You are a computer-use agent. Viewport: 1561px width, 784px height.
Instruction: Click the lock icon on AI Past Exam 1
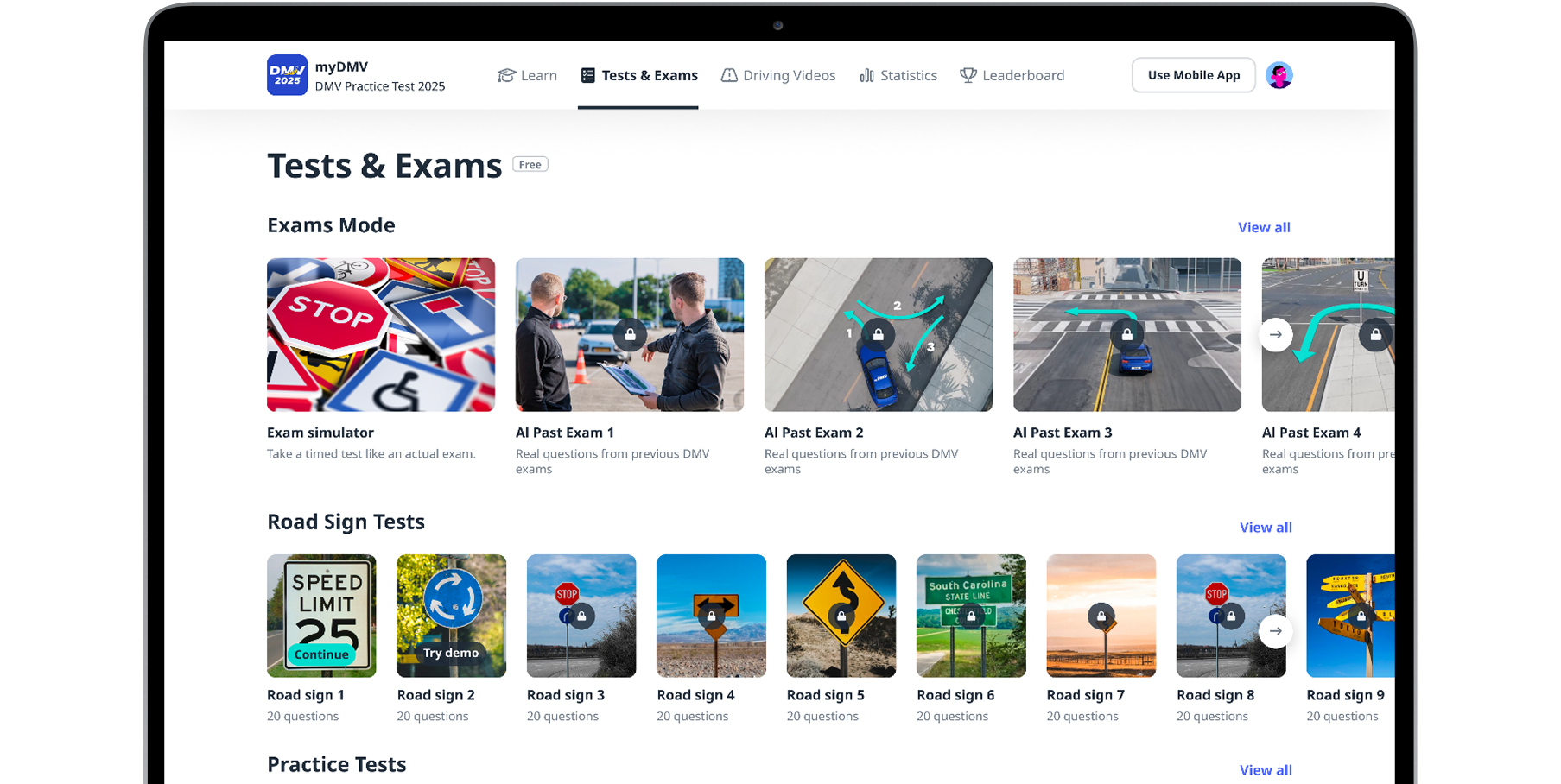[x=630, y=334]
